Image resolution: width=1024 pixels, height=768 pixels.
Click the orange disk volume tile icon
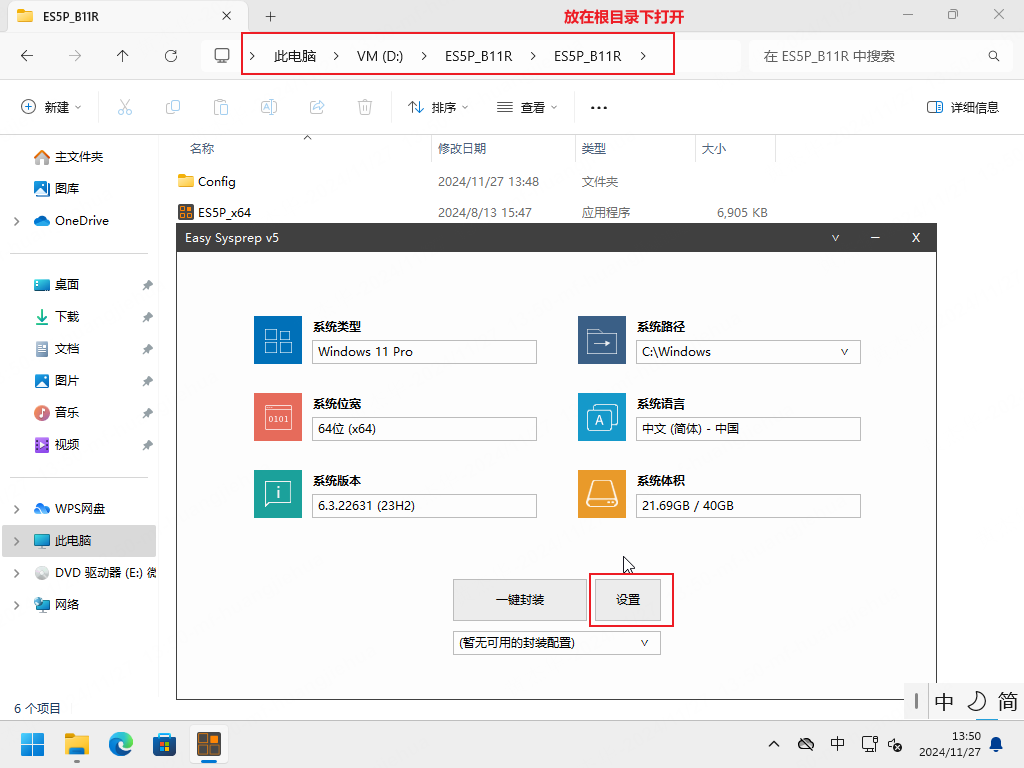point(602,494)
